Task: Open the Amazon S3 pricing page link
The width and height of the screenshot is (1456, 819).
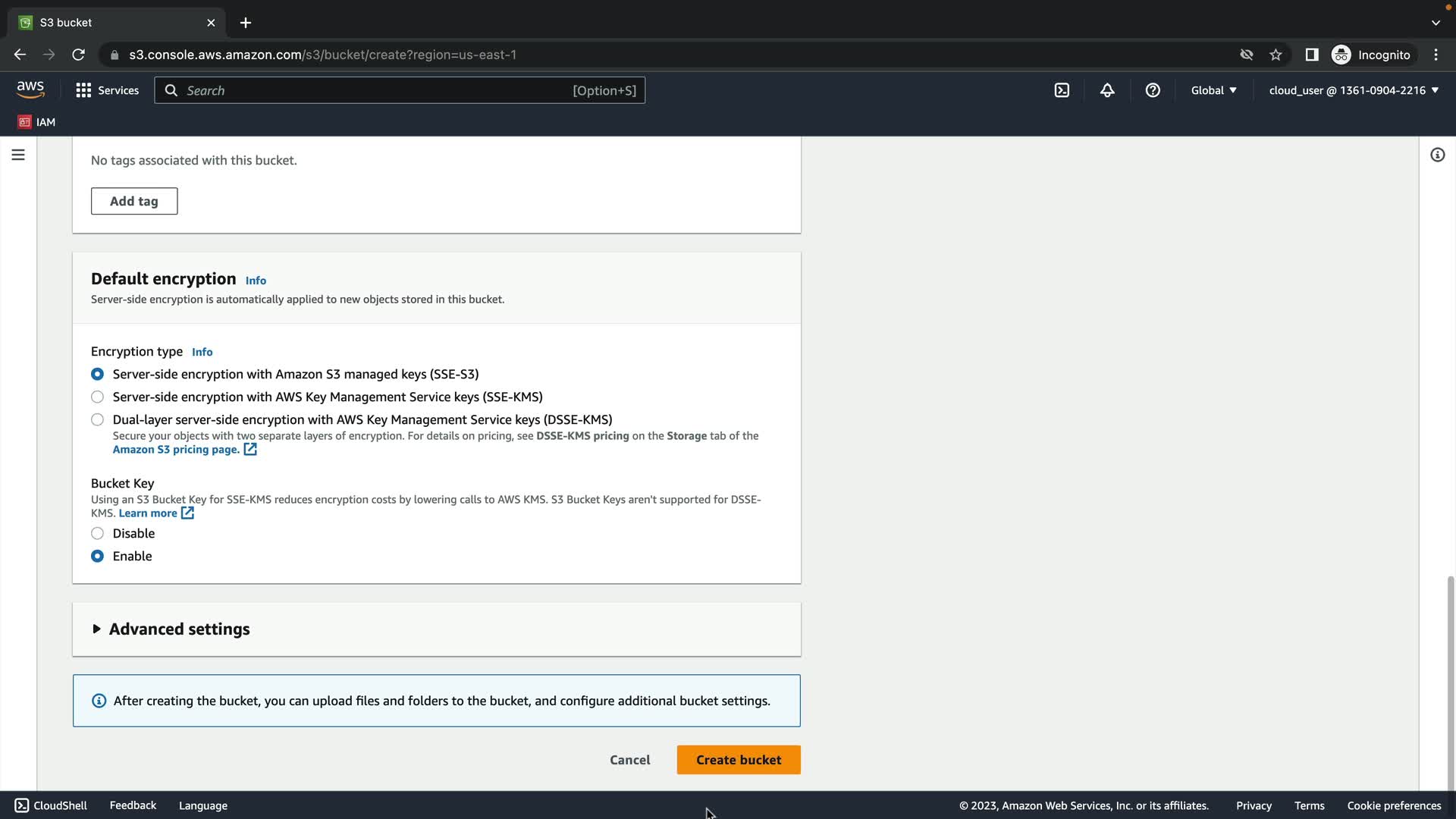Action: 176,450
